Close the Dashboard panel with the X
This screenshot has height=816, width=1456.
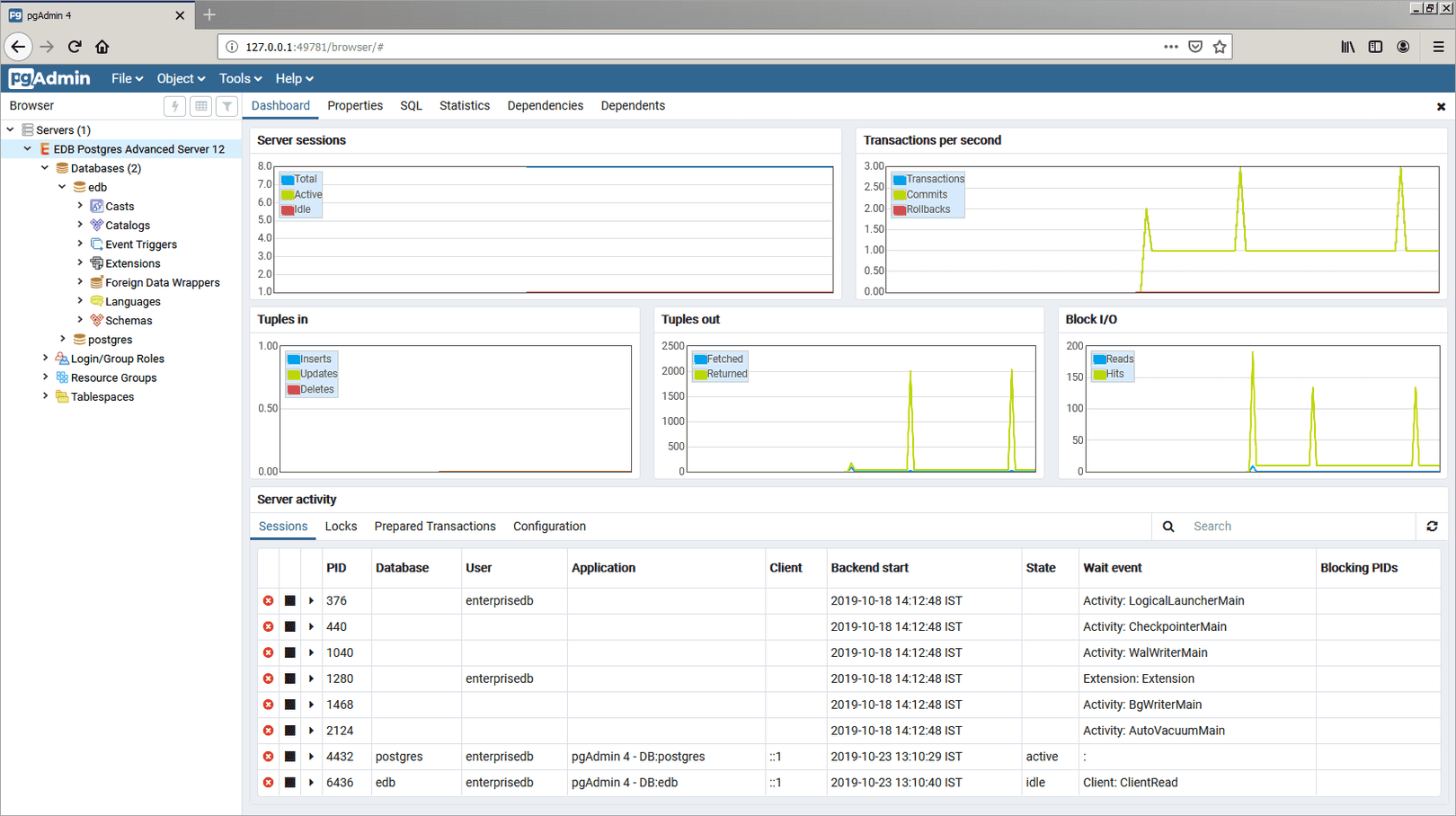point(1442,105)
